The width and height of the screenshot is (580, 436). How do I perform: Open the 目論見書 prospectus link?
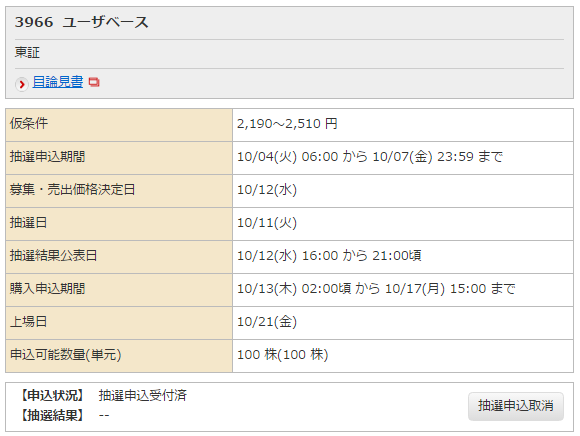click(x=58, y=82)
